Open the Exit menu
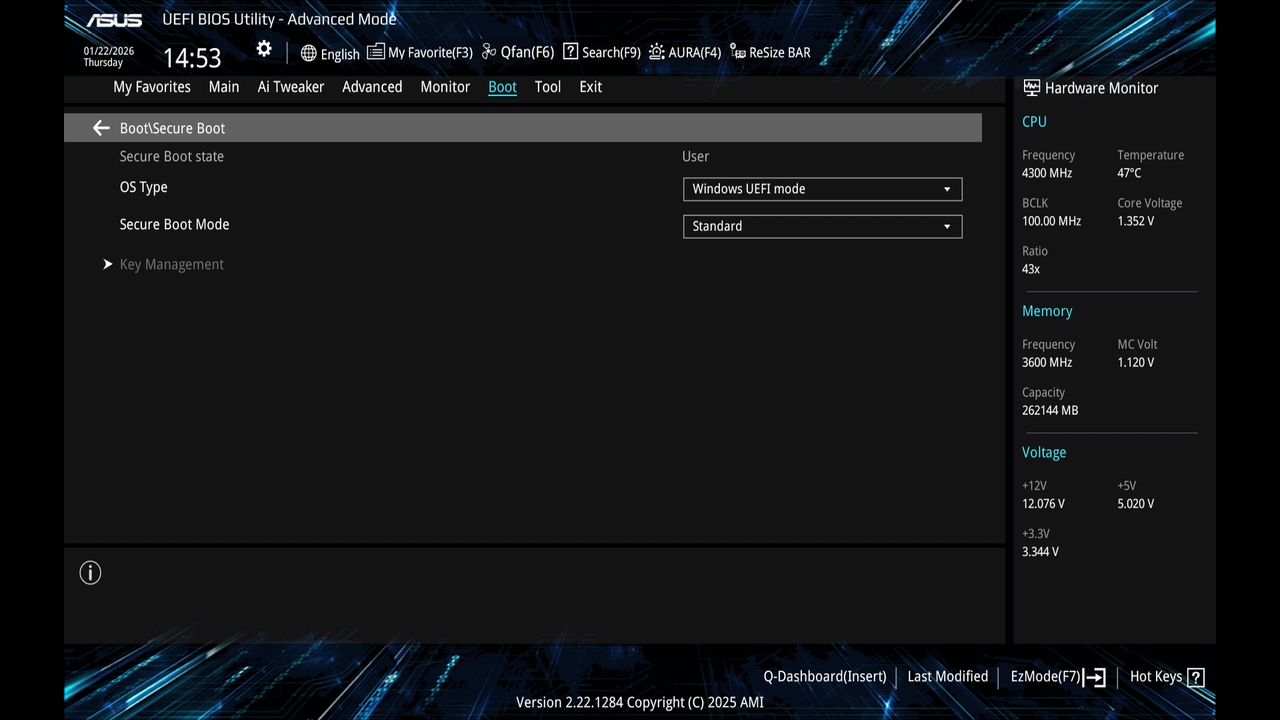 pos(590,87)
